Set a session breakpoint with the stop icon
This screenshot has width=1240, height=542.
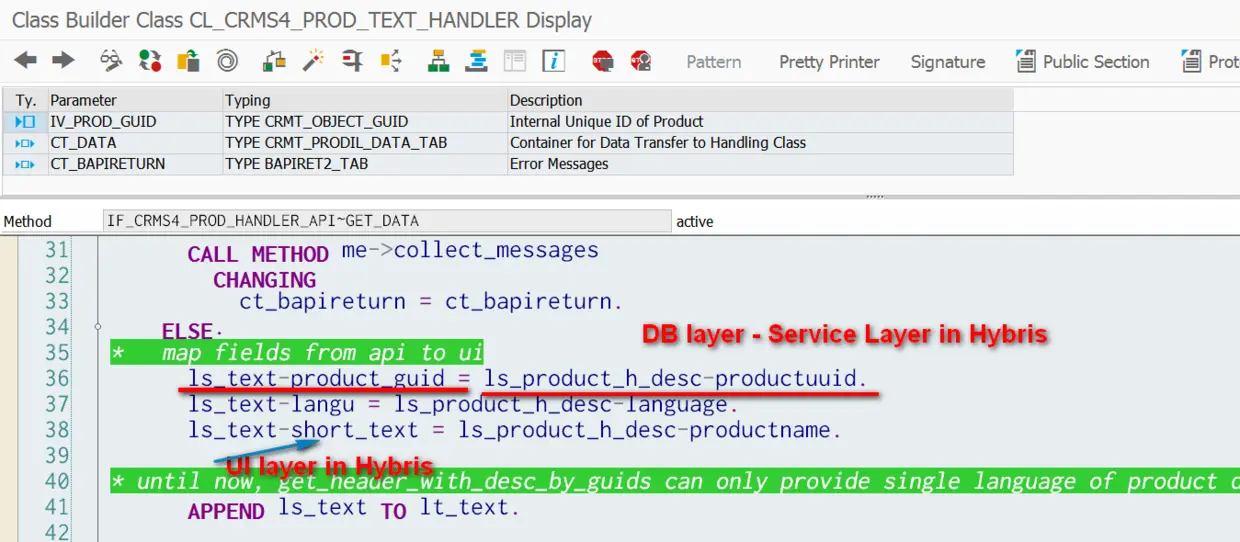pyautogui.click(x=602, y=61)
